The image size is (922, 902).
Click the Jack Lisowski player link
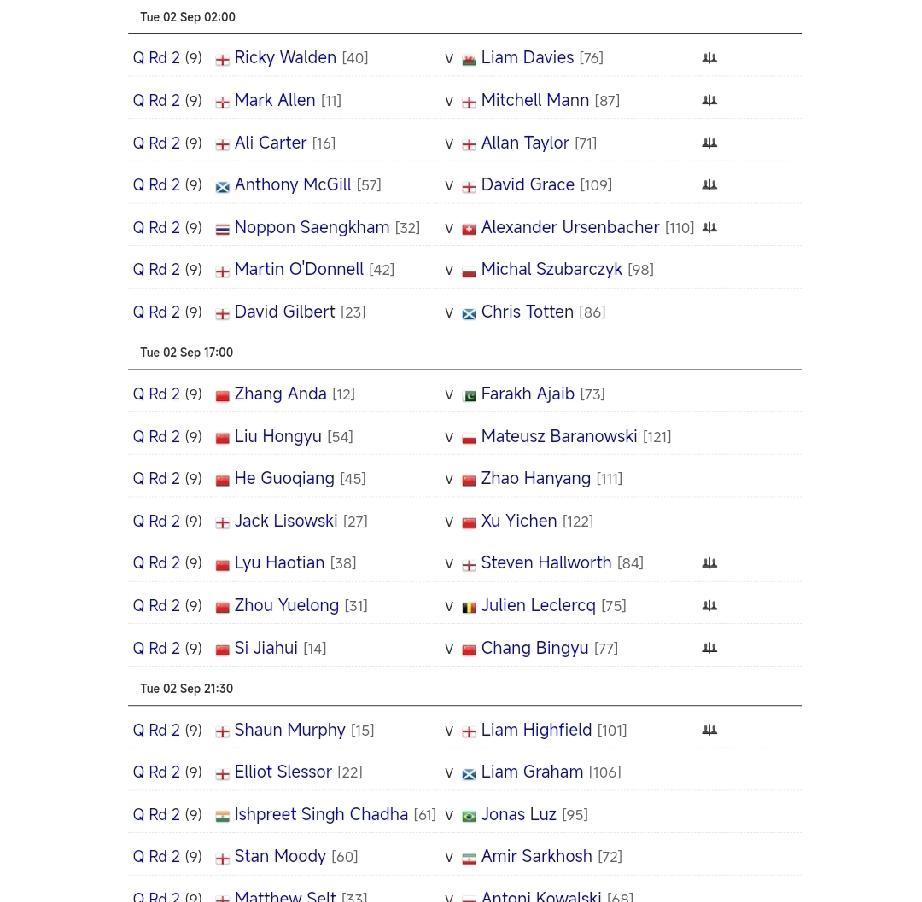pos(285,521)
